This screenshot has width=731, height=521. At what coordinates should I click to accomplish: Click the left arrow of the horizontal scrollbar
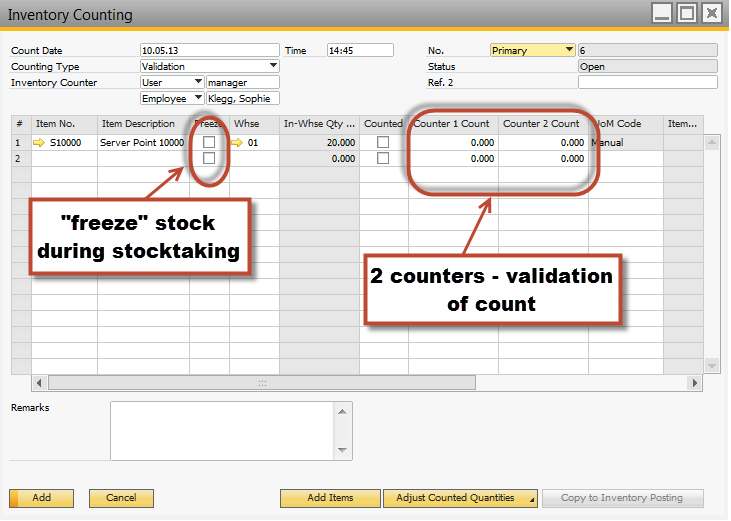coord(40,382)
